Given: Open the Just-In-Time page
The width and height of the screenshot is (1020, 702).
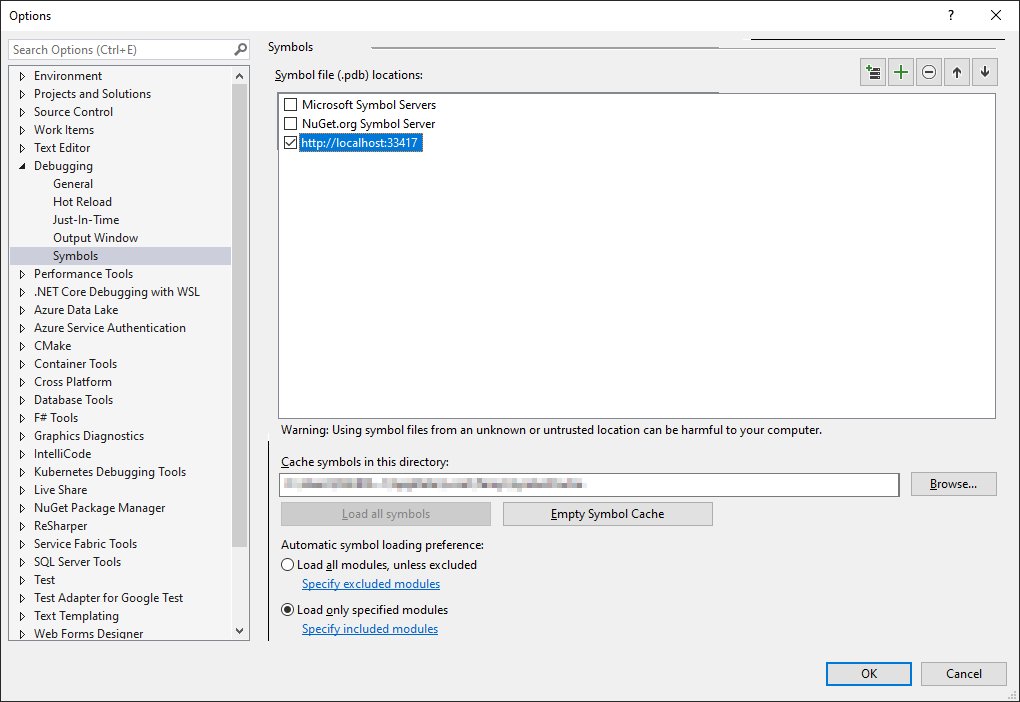Looking at the screenshot, I should pyautogui.click(x=86, y=220).
